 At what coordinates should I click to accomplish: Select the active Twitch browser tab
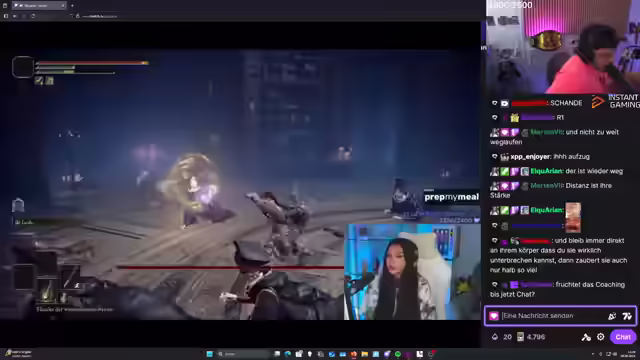(x=39, y=5)
